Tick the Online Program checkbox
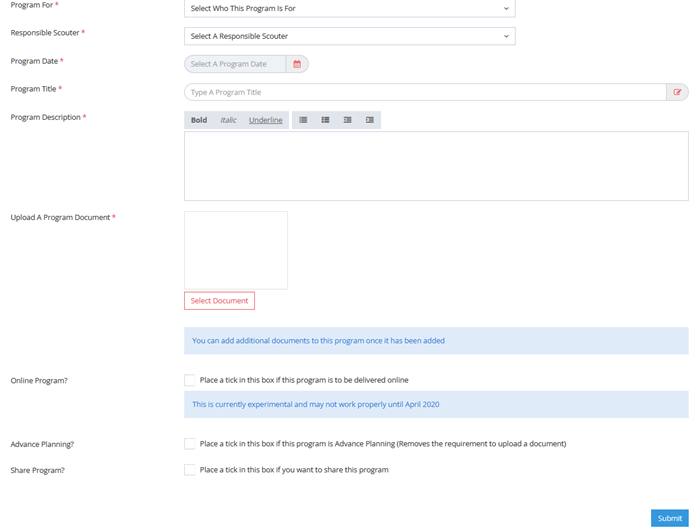The image size is (698, 532). [190, 380]
